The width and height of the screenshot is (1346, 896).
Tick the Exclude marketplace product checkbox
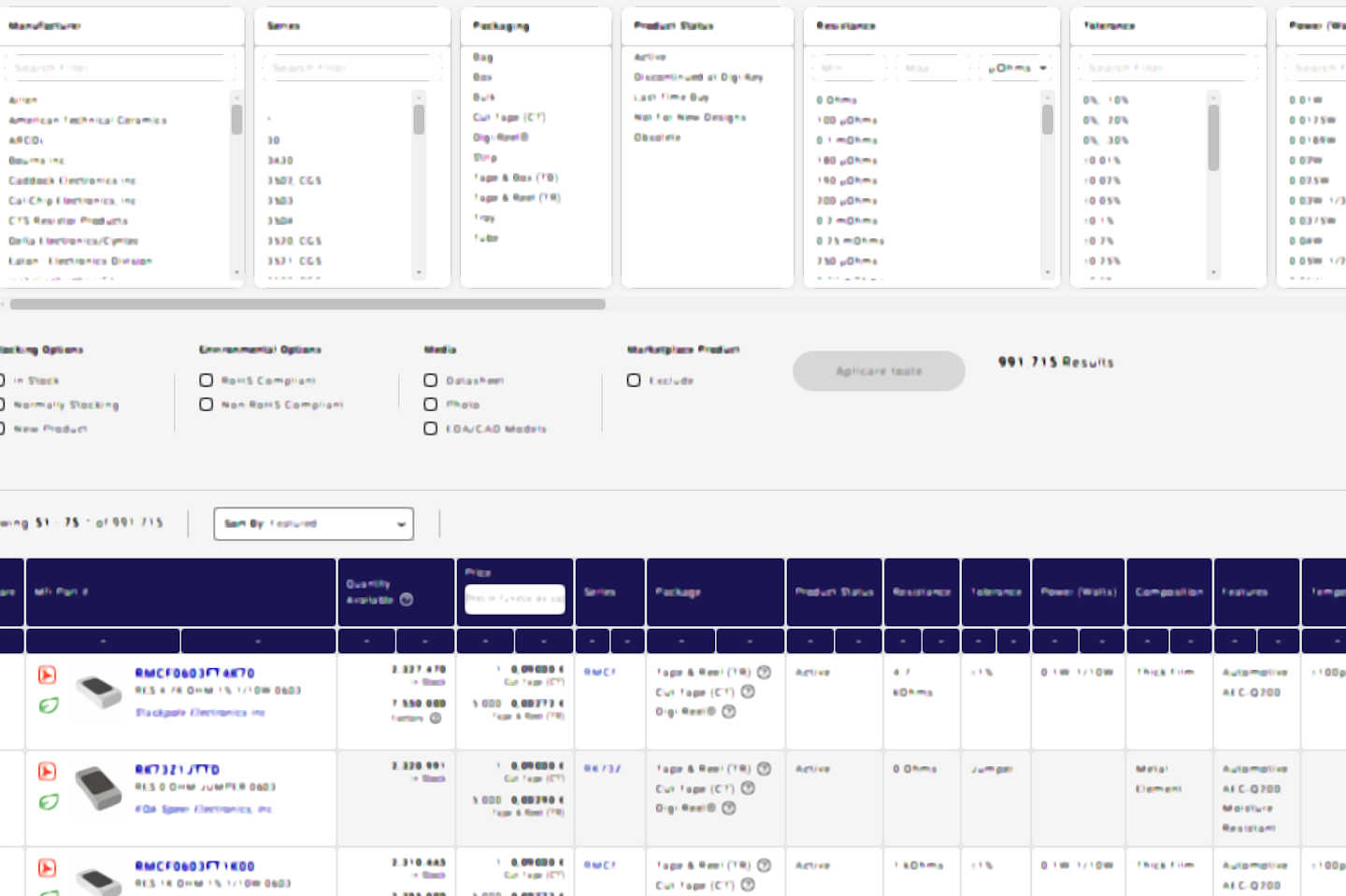634,380
